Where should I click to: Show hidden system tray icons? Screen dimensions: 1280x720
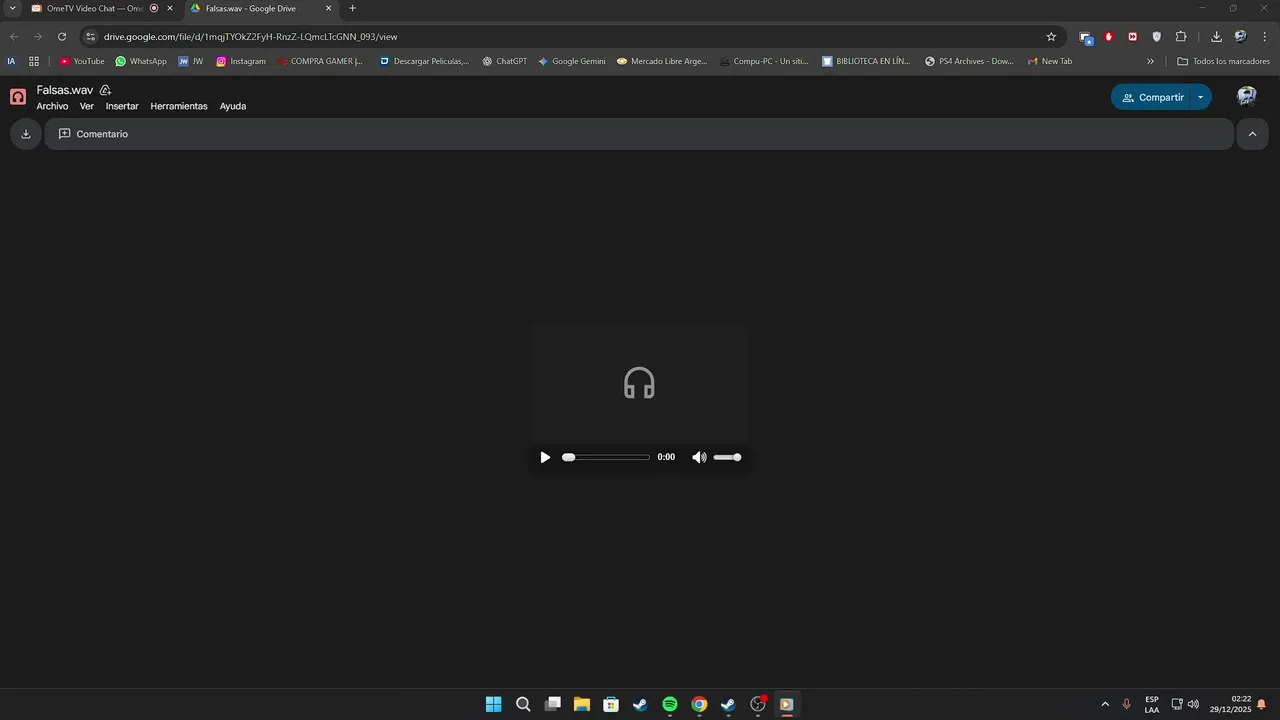(1105, 704)
